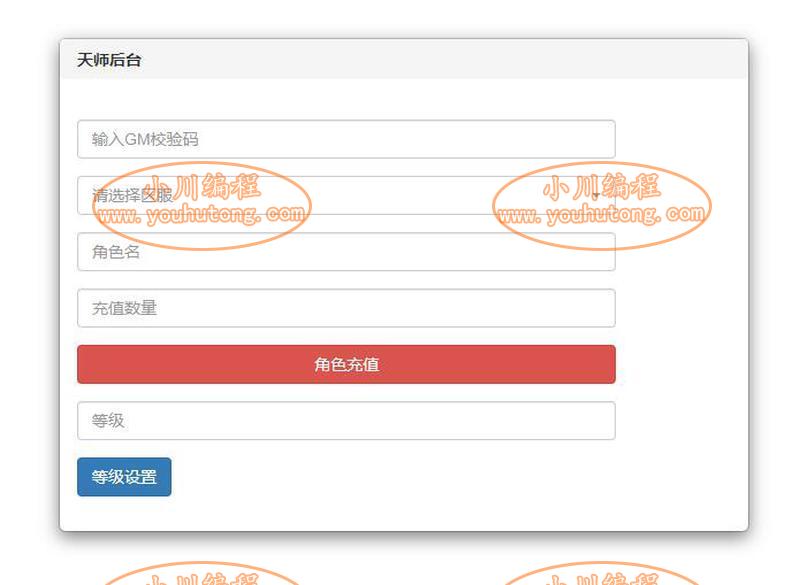800x585 pixels.
Task: Open right www.youhutong.com watermark link
Action: tap(602, 214)
